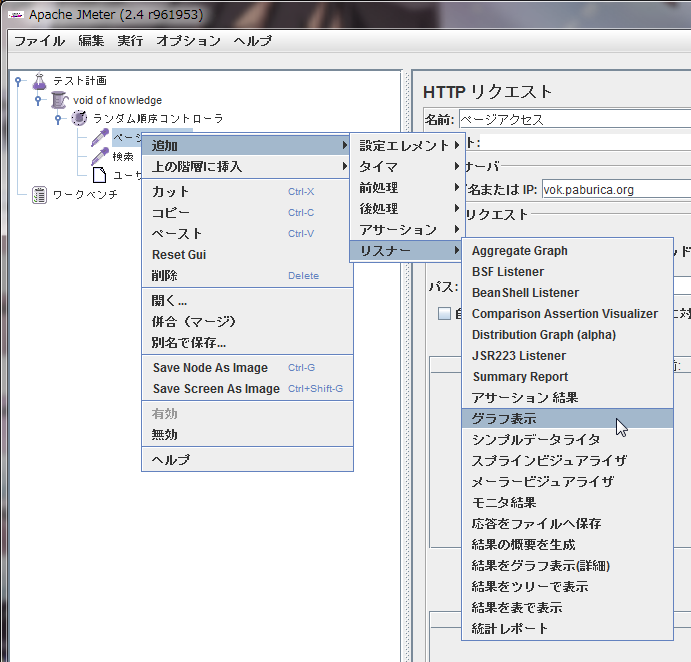Click the テスト計画 flask icon
The image size is (691, 662).
click(40, 81)
